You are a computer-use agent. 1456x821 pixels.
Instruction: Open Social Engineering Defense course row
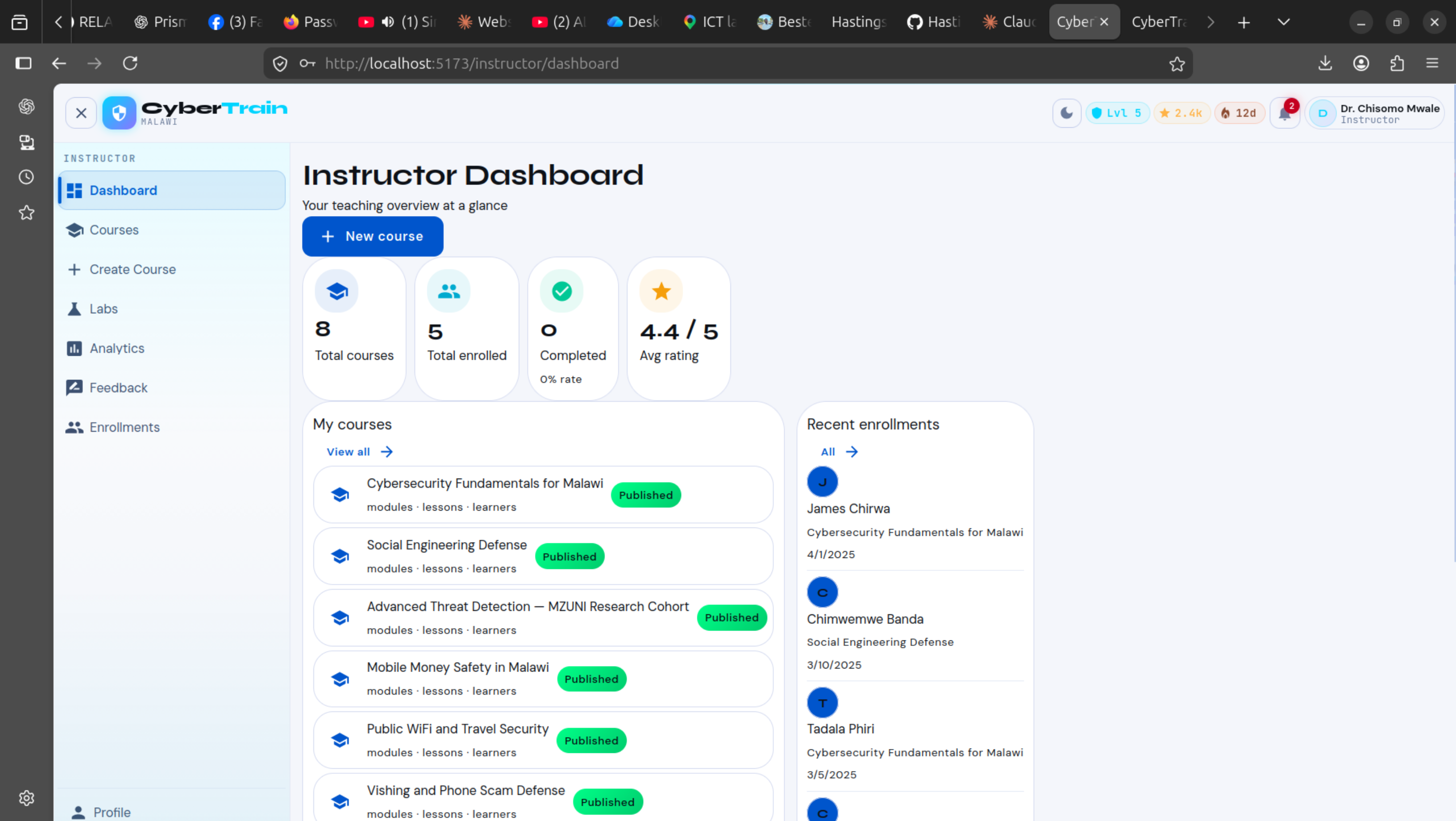[543, 557]
